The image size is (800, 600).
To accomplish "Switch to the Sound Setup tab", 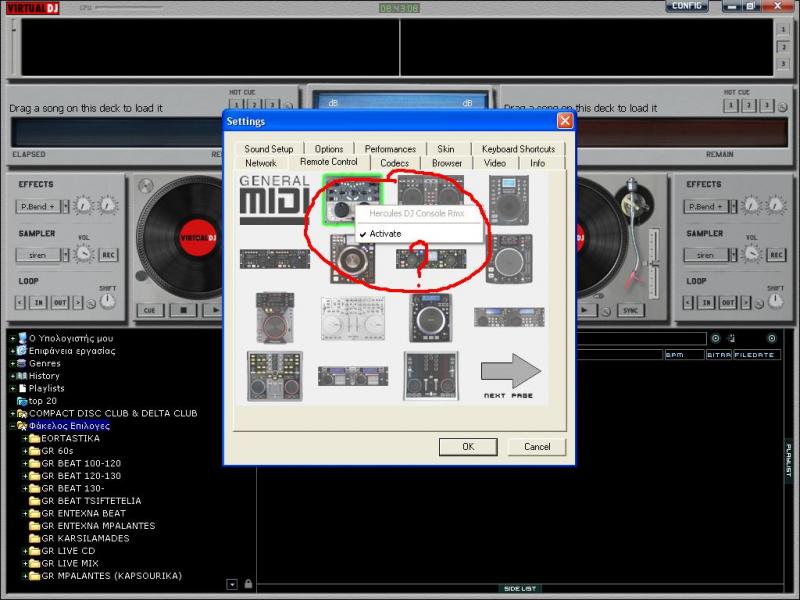I will [269, 149].
